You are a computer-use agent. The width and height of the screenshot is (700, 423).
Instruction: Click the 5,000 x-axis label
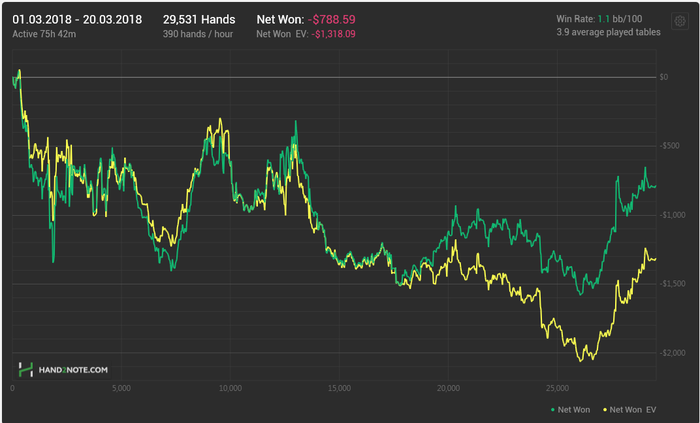(121, 388)
